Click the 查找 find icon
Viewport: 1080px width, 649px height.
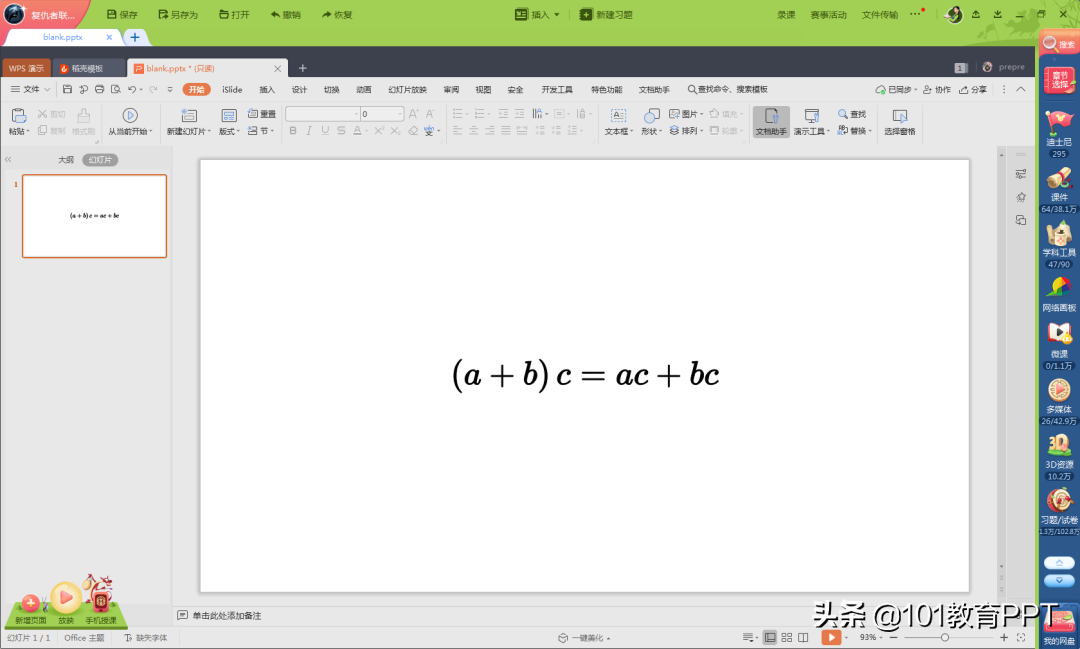[x=842, y=114]
